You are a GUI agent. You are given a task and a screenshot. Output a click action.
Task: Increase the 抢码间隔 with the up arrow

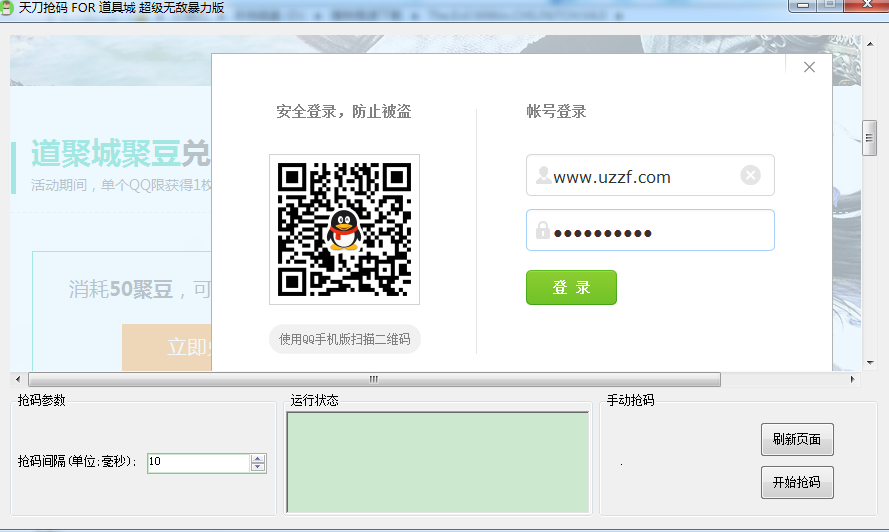(x=258, y=458)
